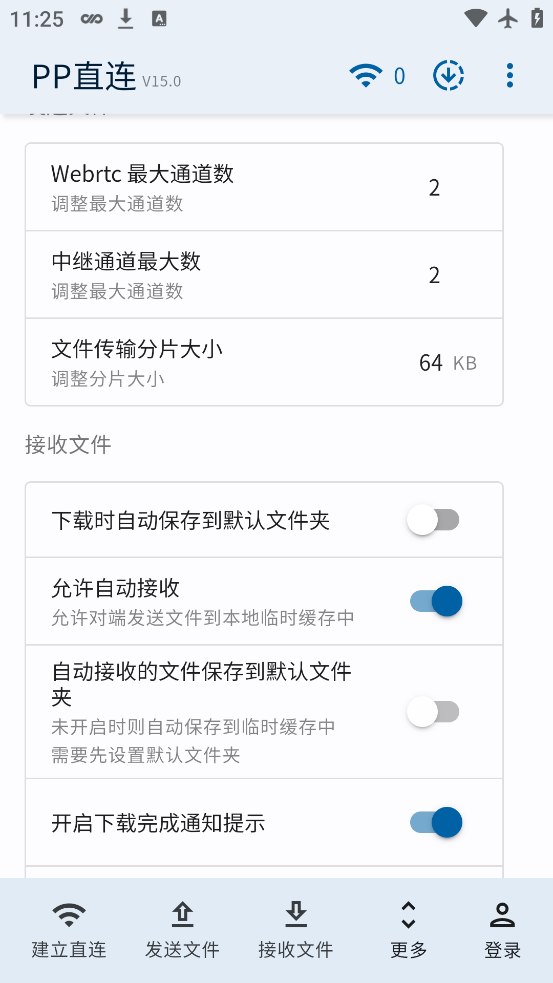Enable 下载时自动保存到默认文件夹 switch

pyautogui.click(x=433, y=520)
